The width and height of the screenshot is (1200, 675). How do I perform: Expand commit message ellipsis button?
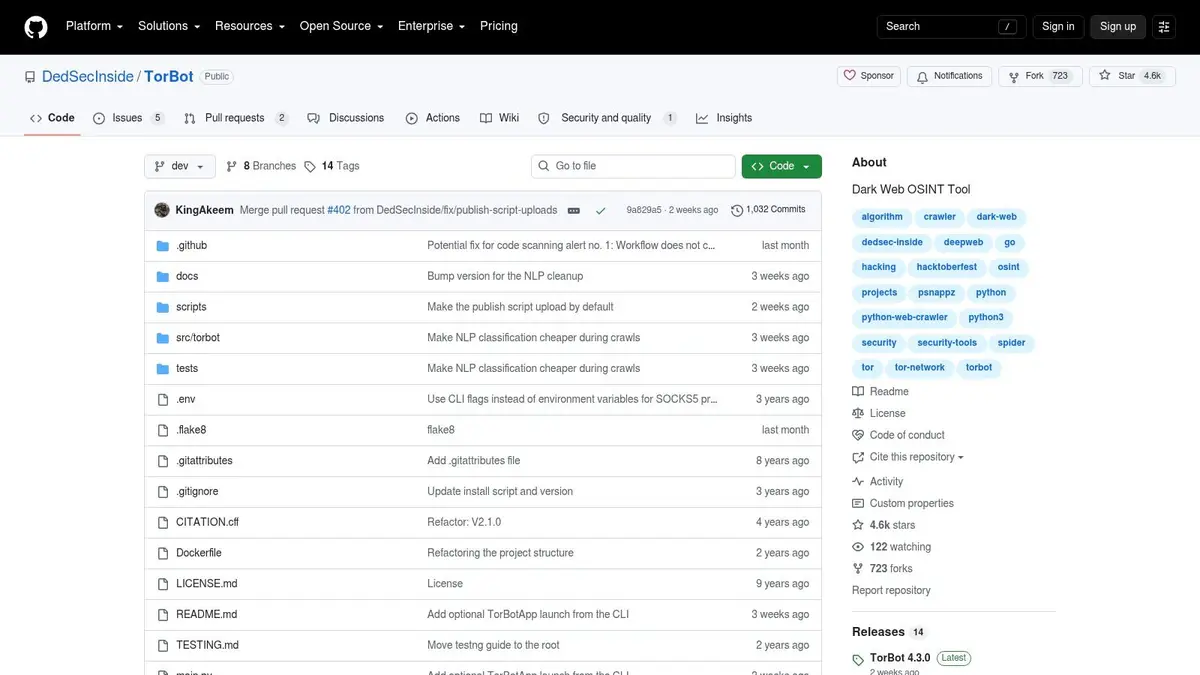pos(575,211)
